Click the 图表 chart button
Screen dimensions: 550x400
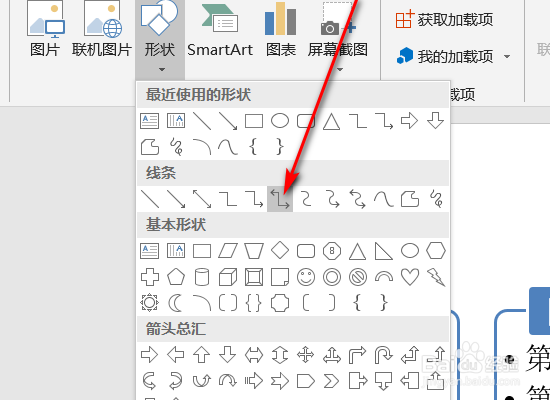[281, 30]
